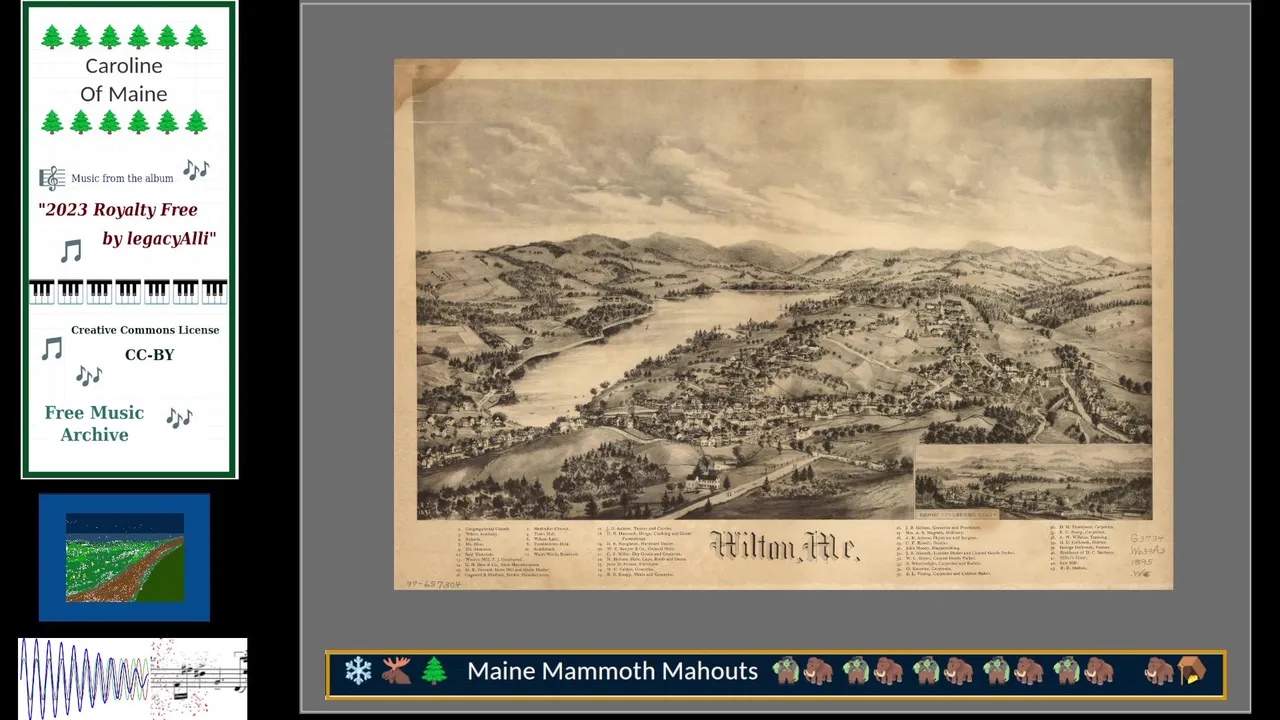Click the 'Wilton, Me.' map title

784,546
